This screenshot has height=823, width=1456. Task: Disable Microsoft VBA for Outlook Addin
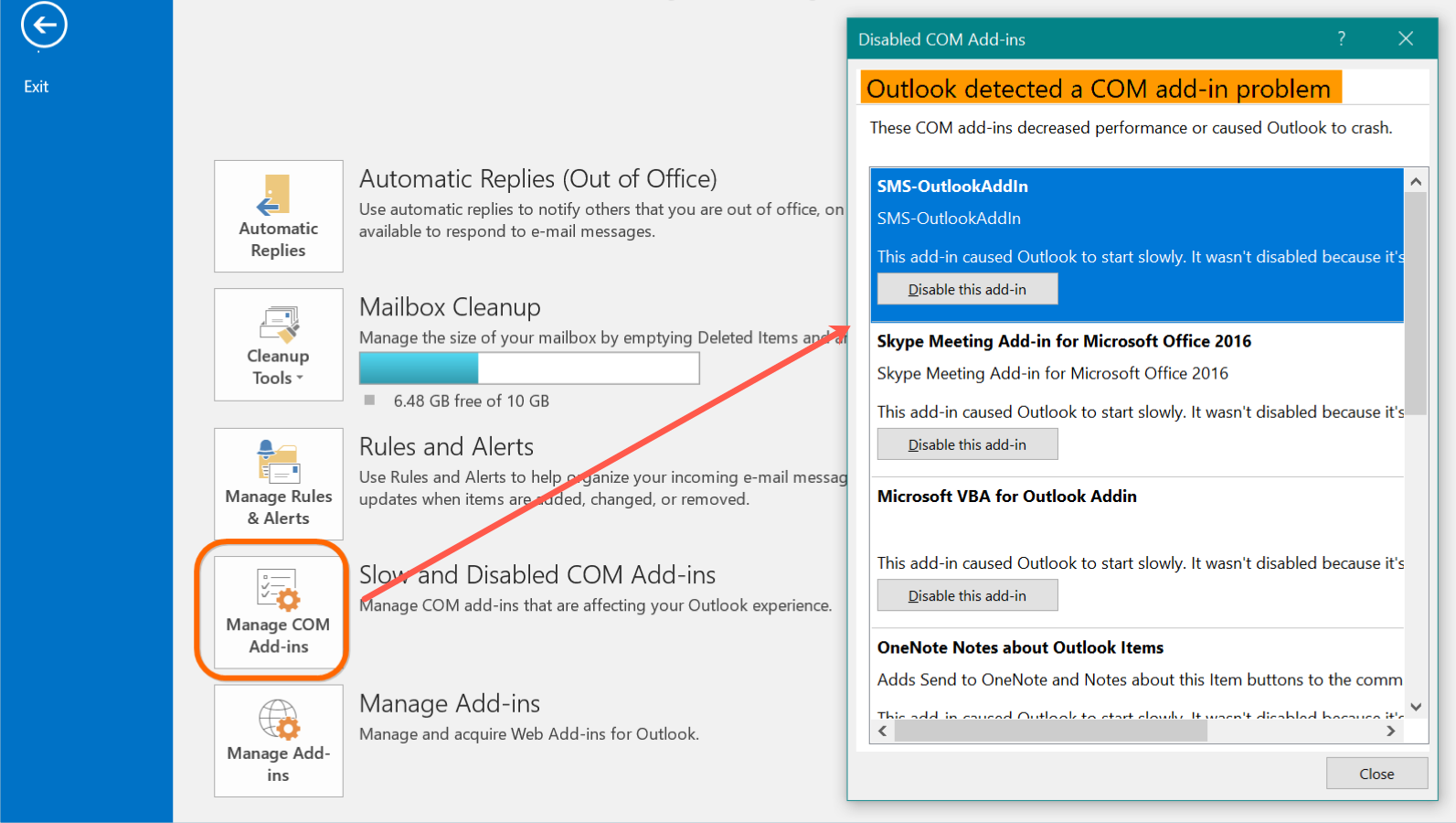(967, 596)
